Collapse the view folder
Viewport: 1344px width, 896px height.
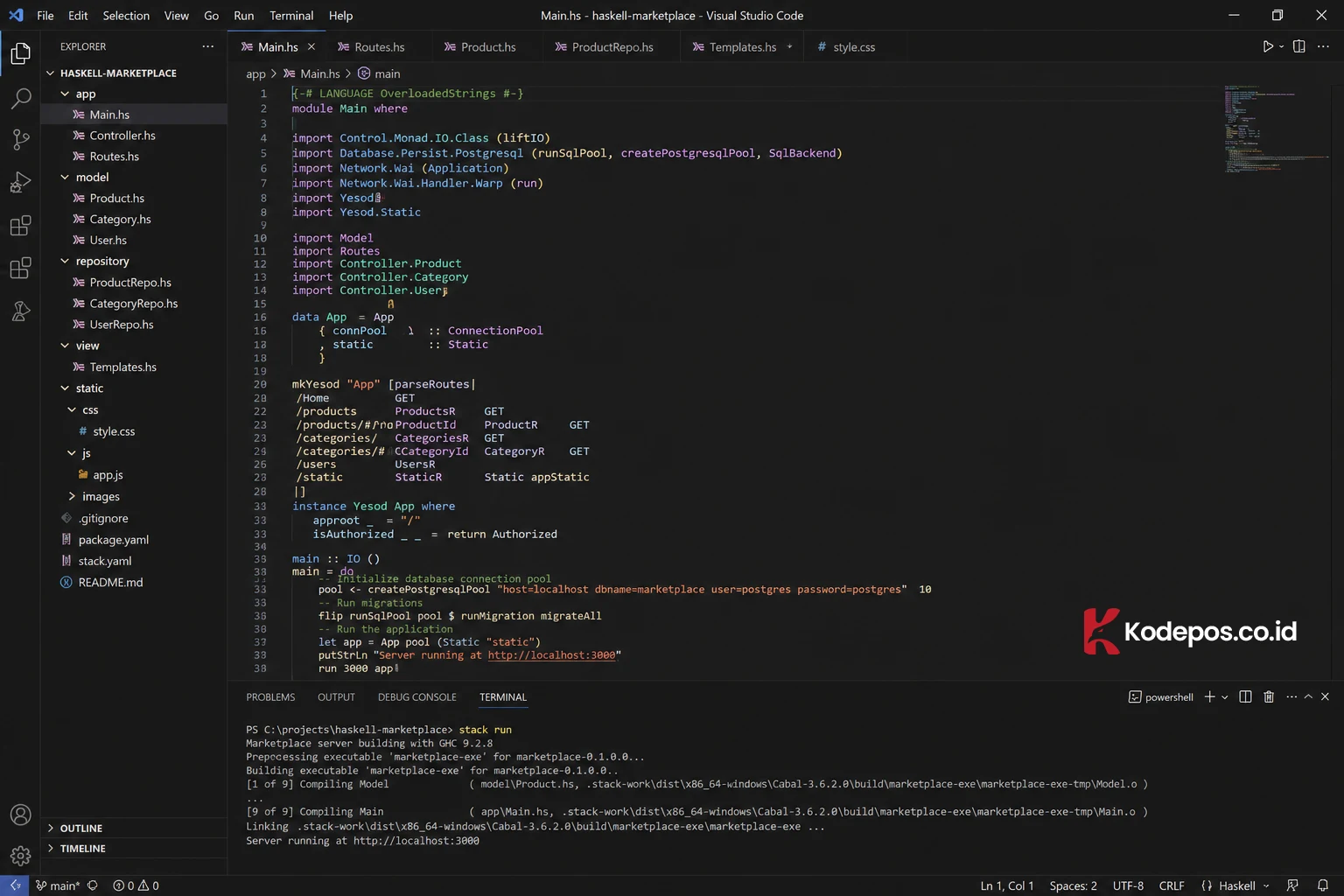65,346
